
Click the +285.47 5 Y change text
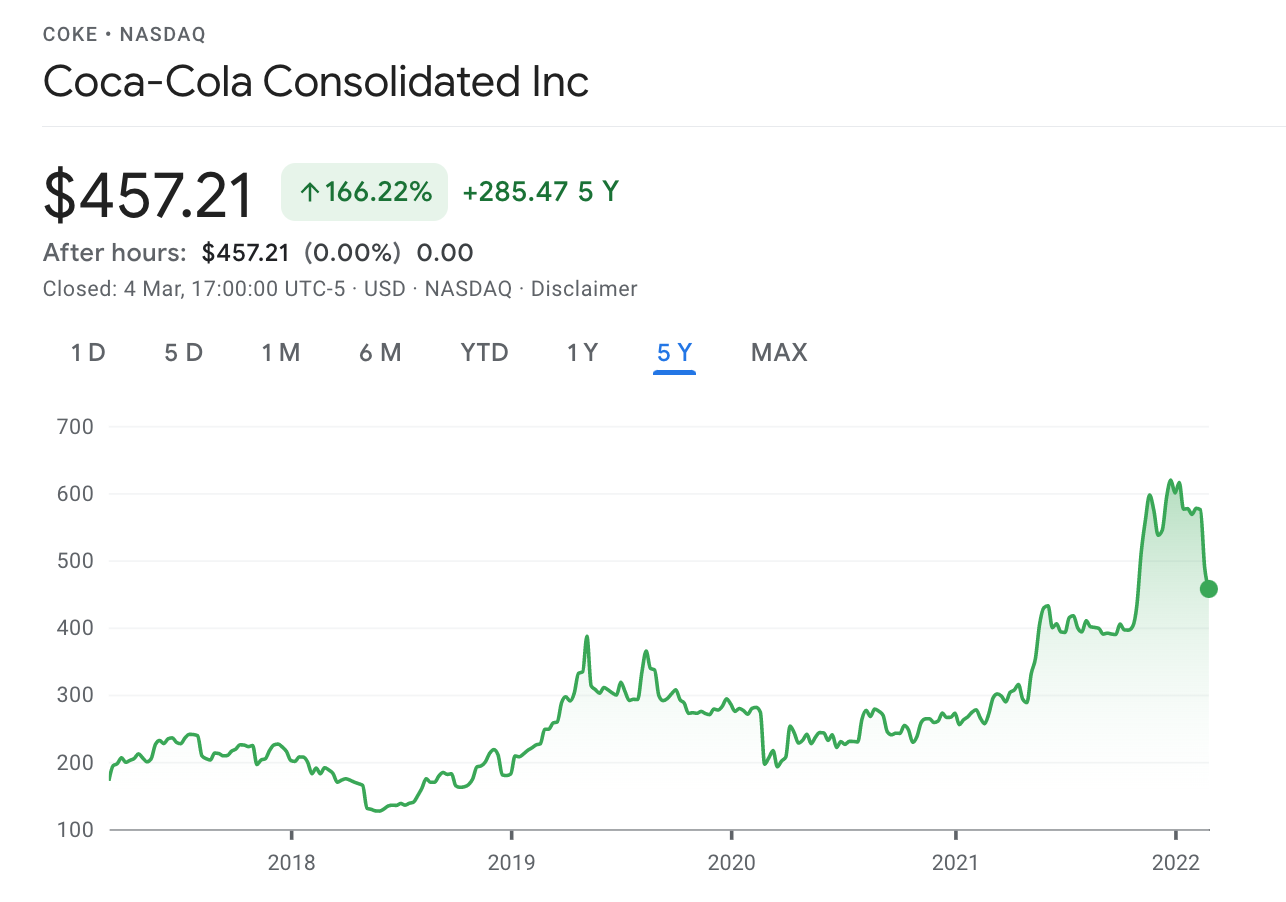(x=540, y=192)
